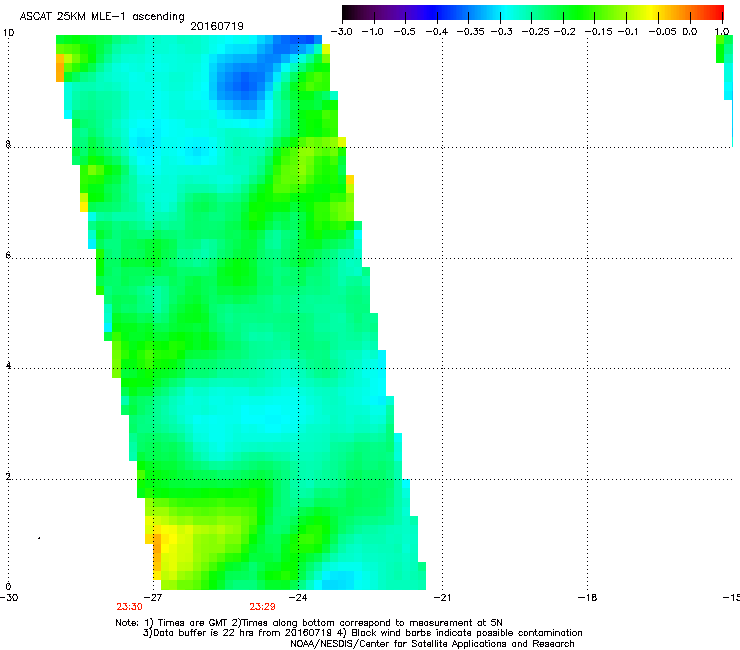This screenshot has height=650, width=740.
Task: Click the color bar label -0.5
Action: [404, 32]
